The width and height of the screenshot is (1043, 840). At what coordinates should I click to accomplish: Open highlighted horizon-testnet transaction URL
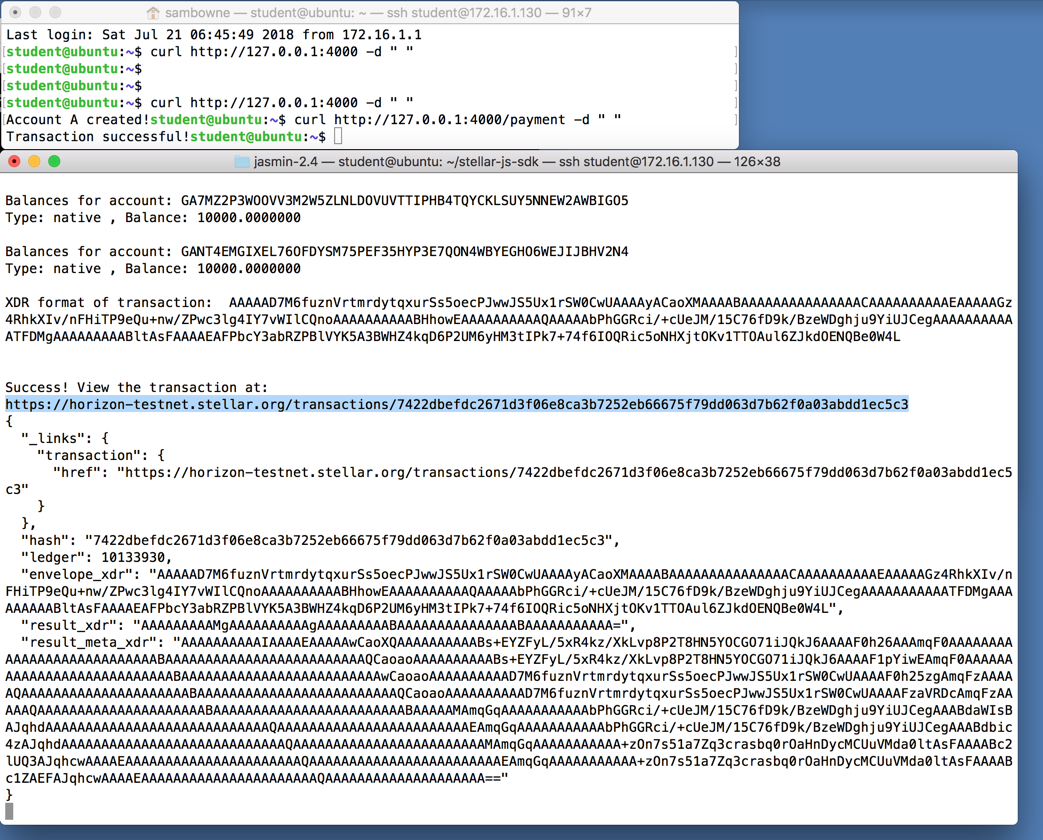click(456, 404)
